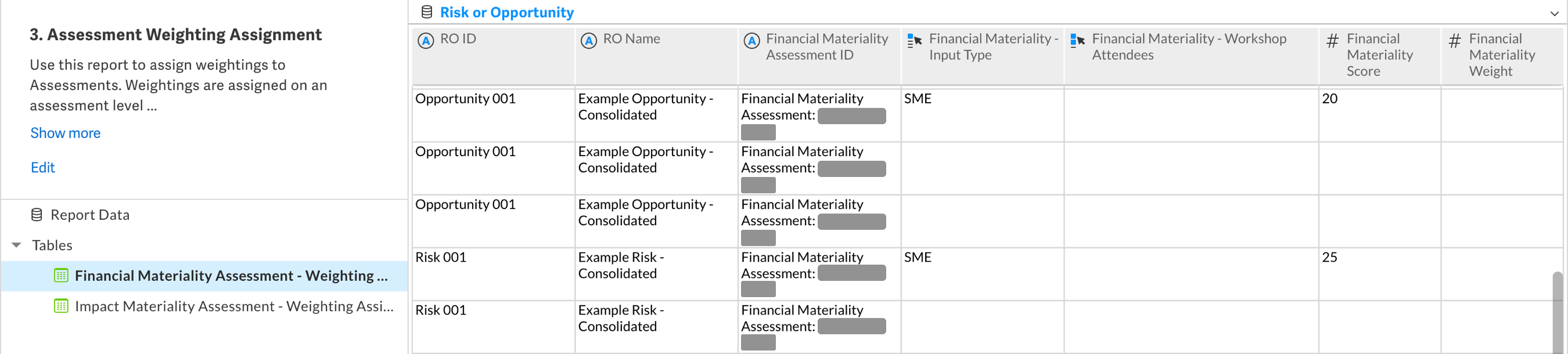Click the Risk or Opportunity database icon
This screenshot has height=354, width=1568.
click(x=427, y=12)
